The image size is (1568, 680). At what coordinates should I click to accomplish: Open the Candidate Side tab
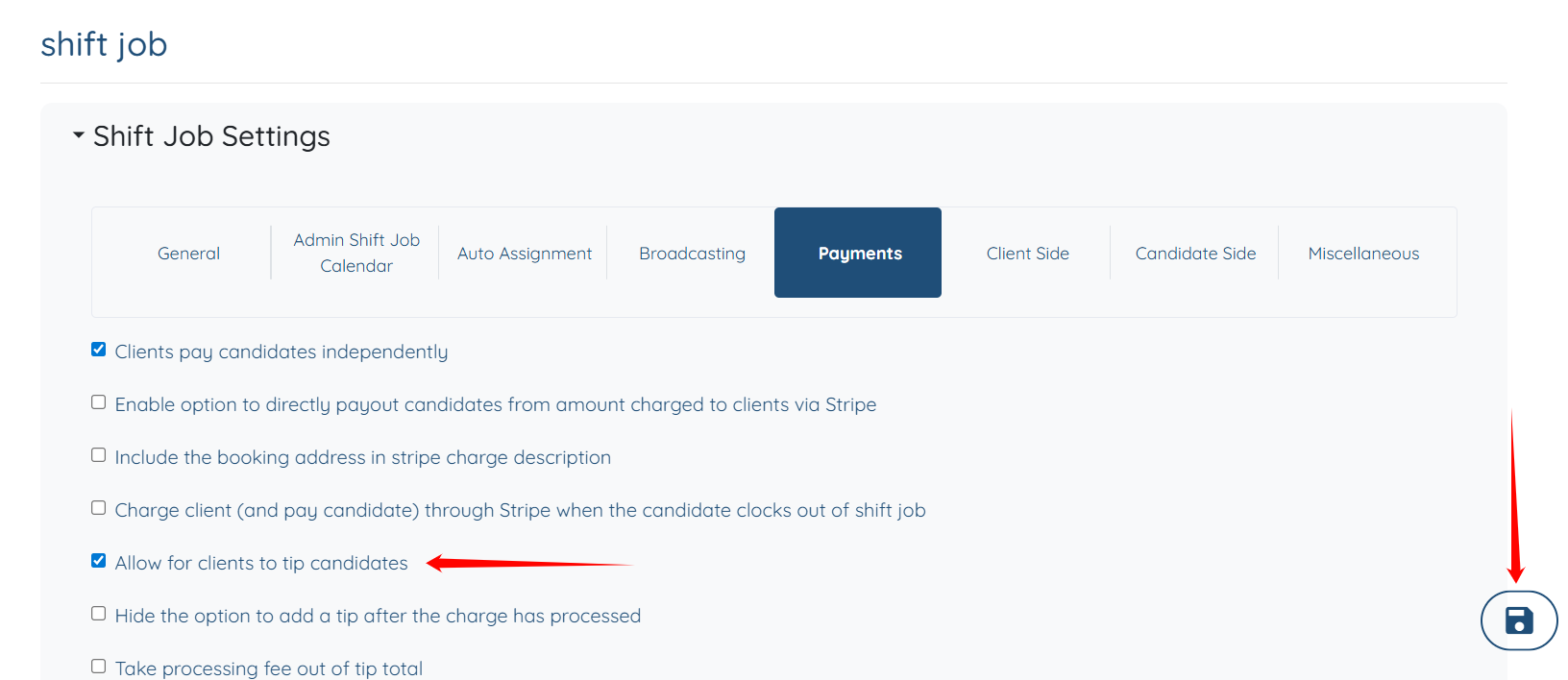pos(1195,254)
